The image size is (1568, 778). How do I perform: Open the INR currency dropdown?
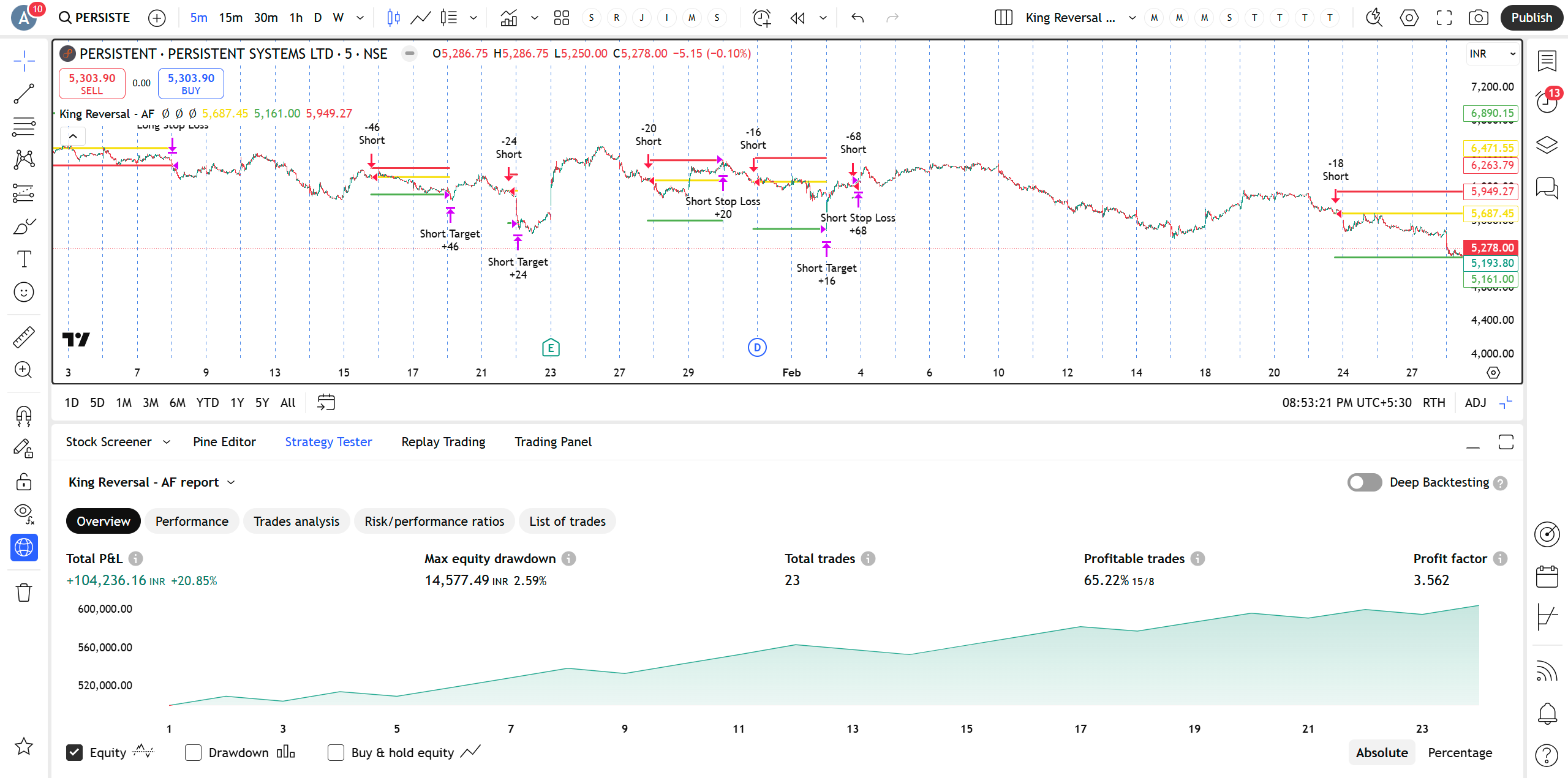[1493, 54]
